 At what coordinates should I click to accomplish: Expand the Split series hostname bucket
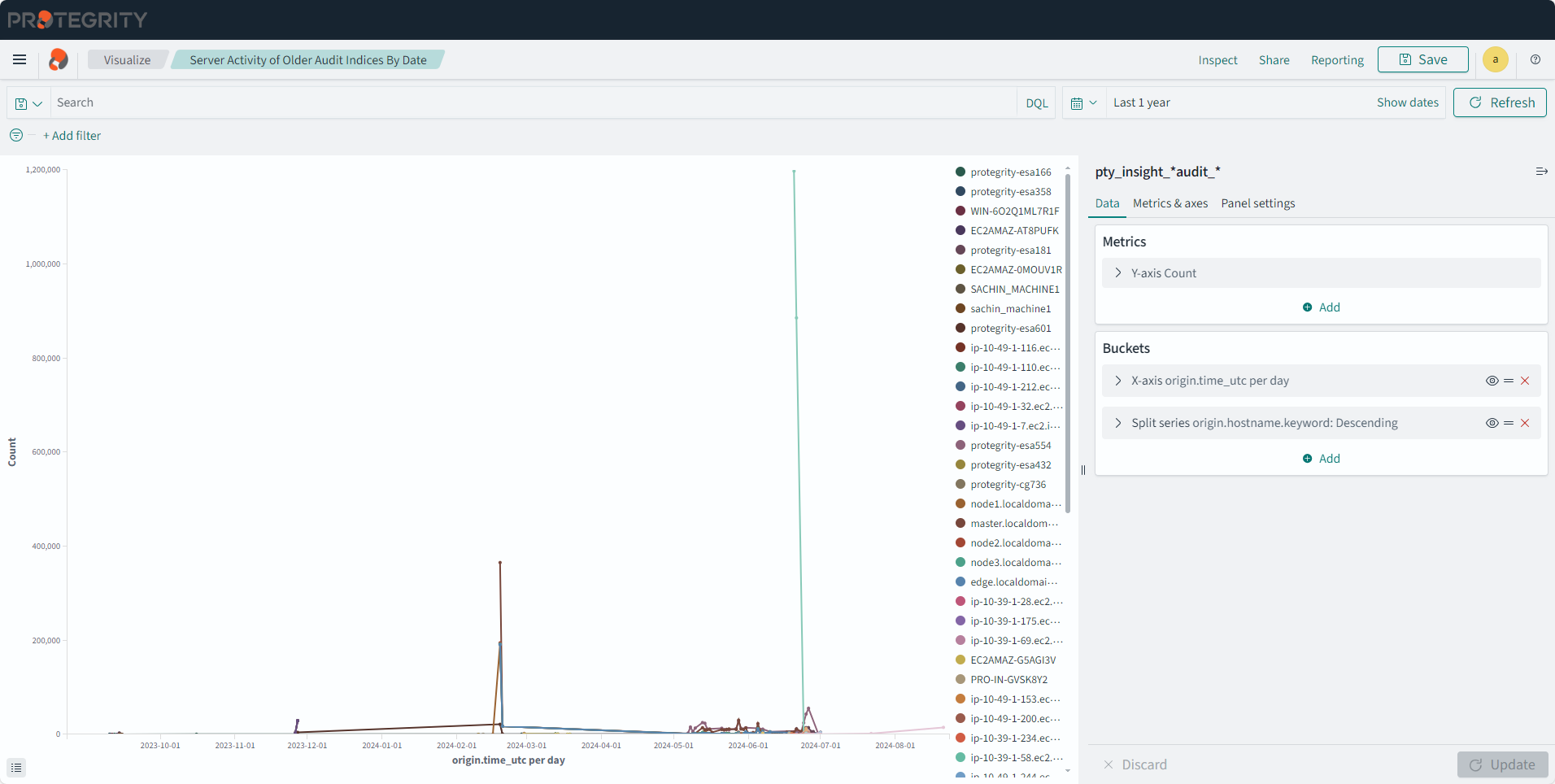tap(1118, 423)
